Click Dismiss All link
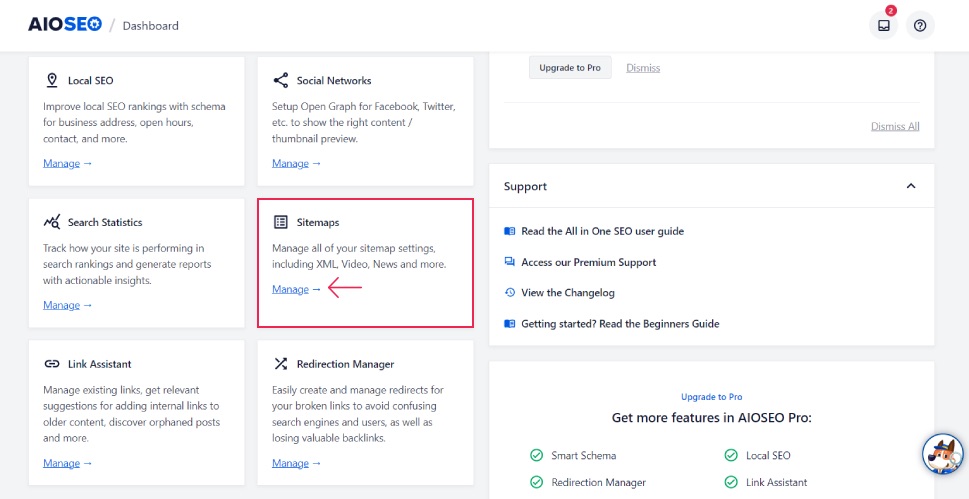969x499 pixels. tap(895, 126)
